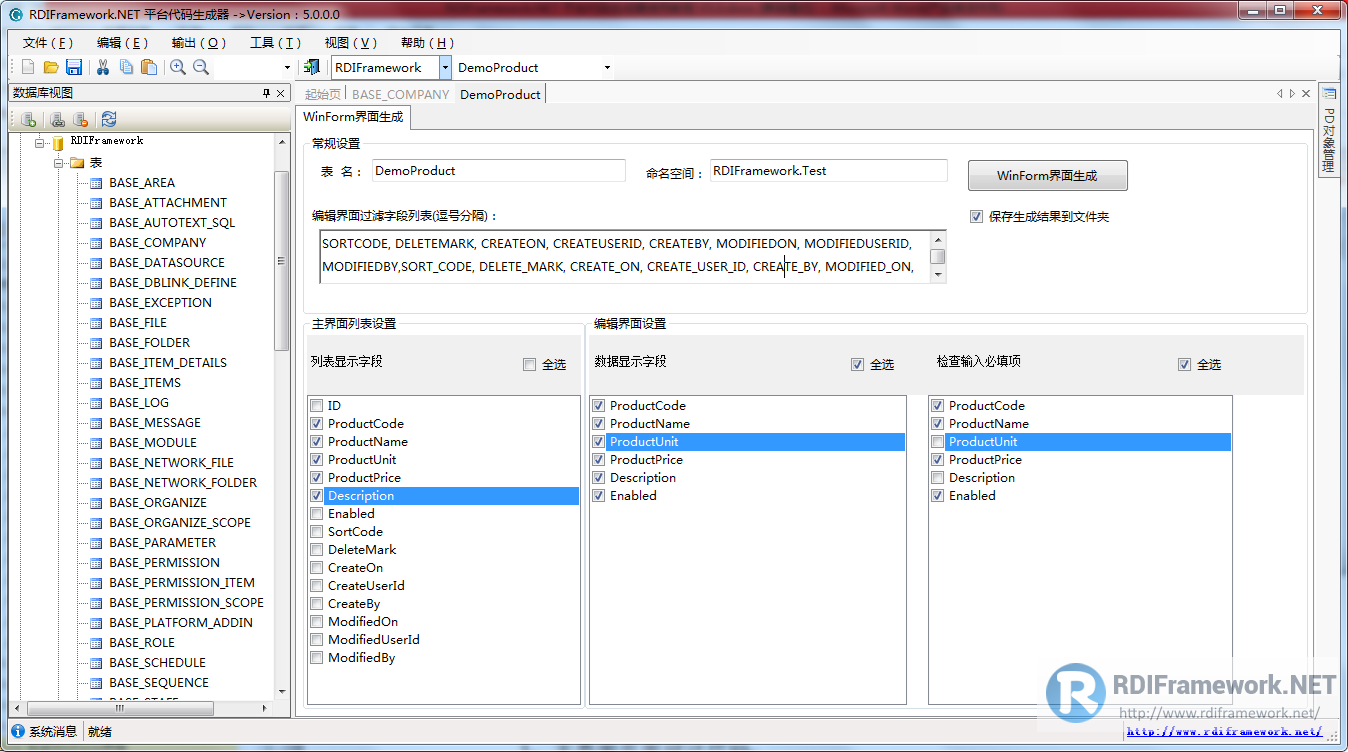Cut selection with the scissors icon

103,67
